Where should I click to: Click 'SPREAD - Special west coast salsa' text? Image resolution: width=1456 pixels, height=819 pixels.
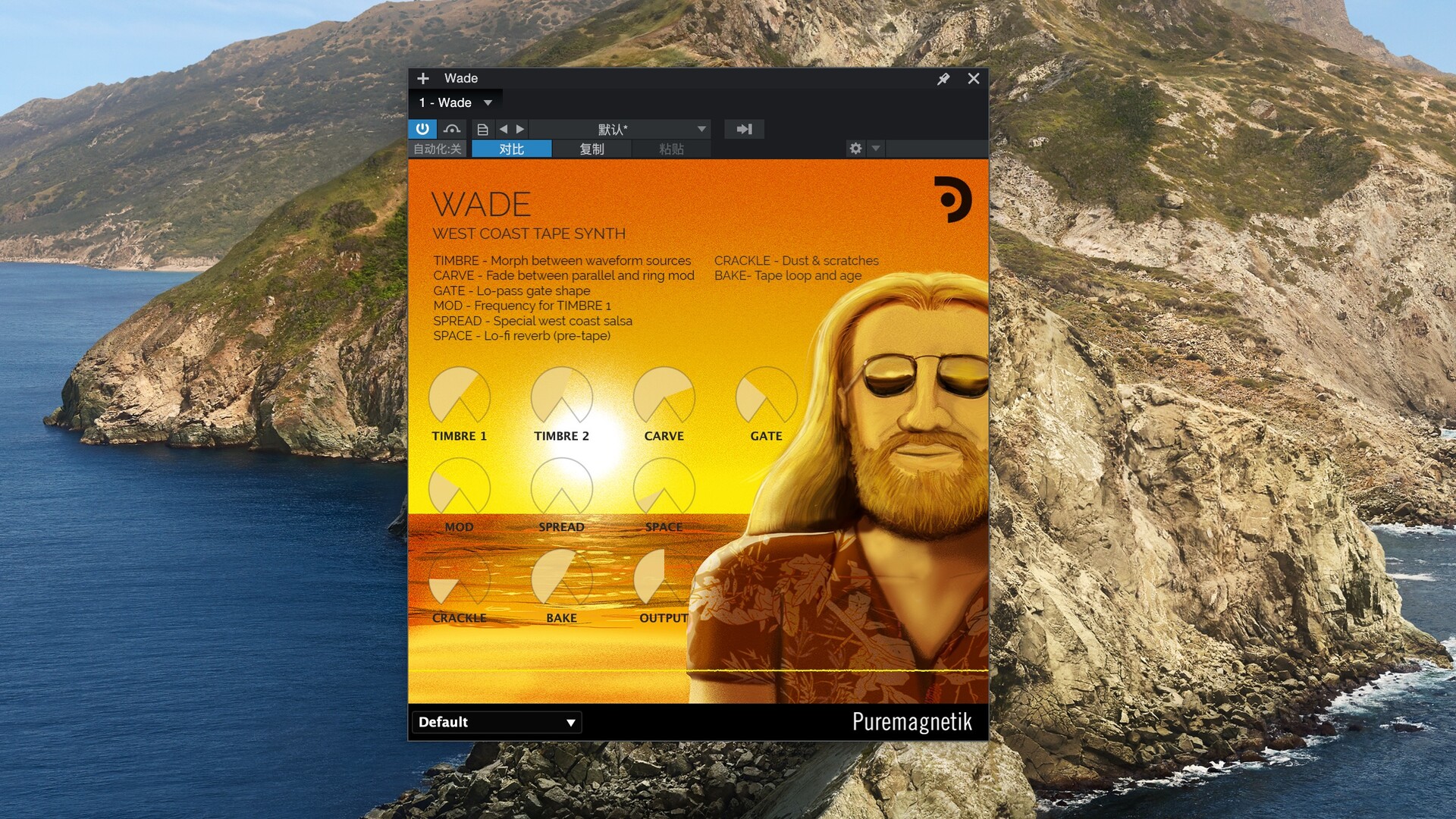point(532,321)
